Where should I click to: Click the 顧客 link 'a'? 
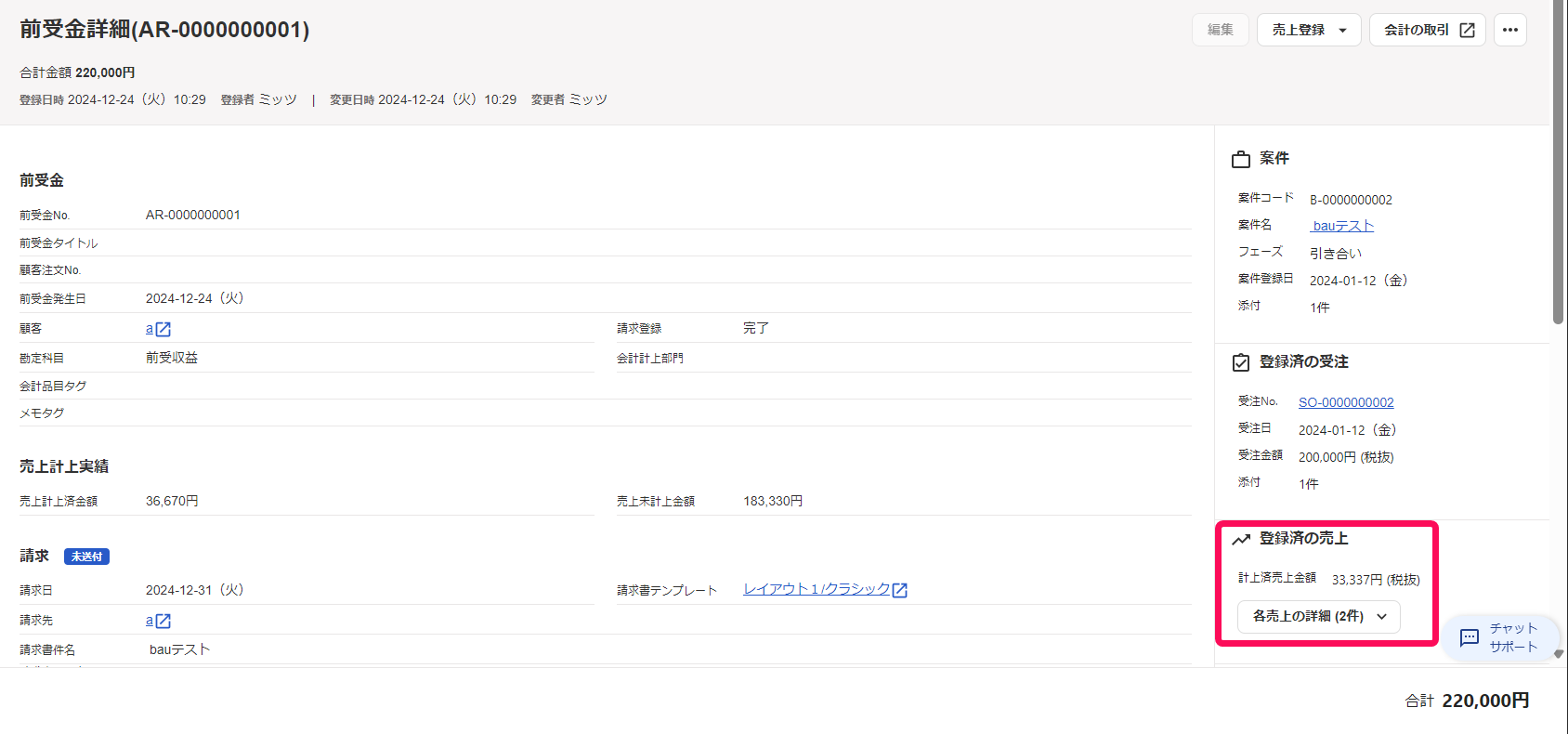(x=150, y=329)
